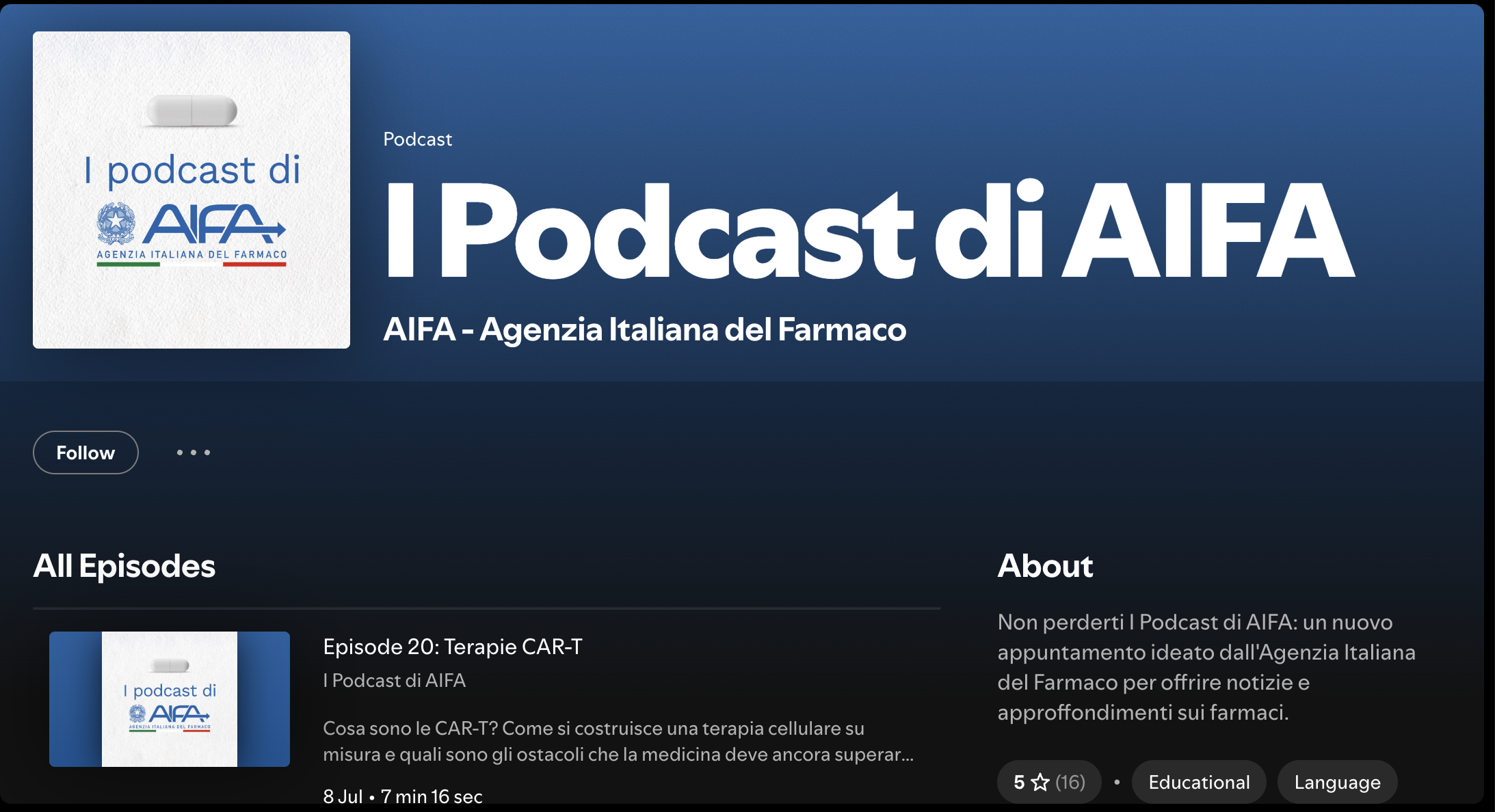The width and height of the screenshot is (1495, 812).
Task: Click the star icon in rating pill
Action: click(1040, 782)
